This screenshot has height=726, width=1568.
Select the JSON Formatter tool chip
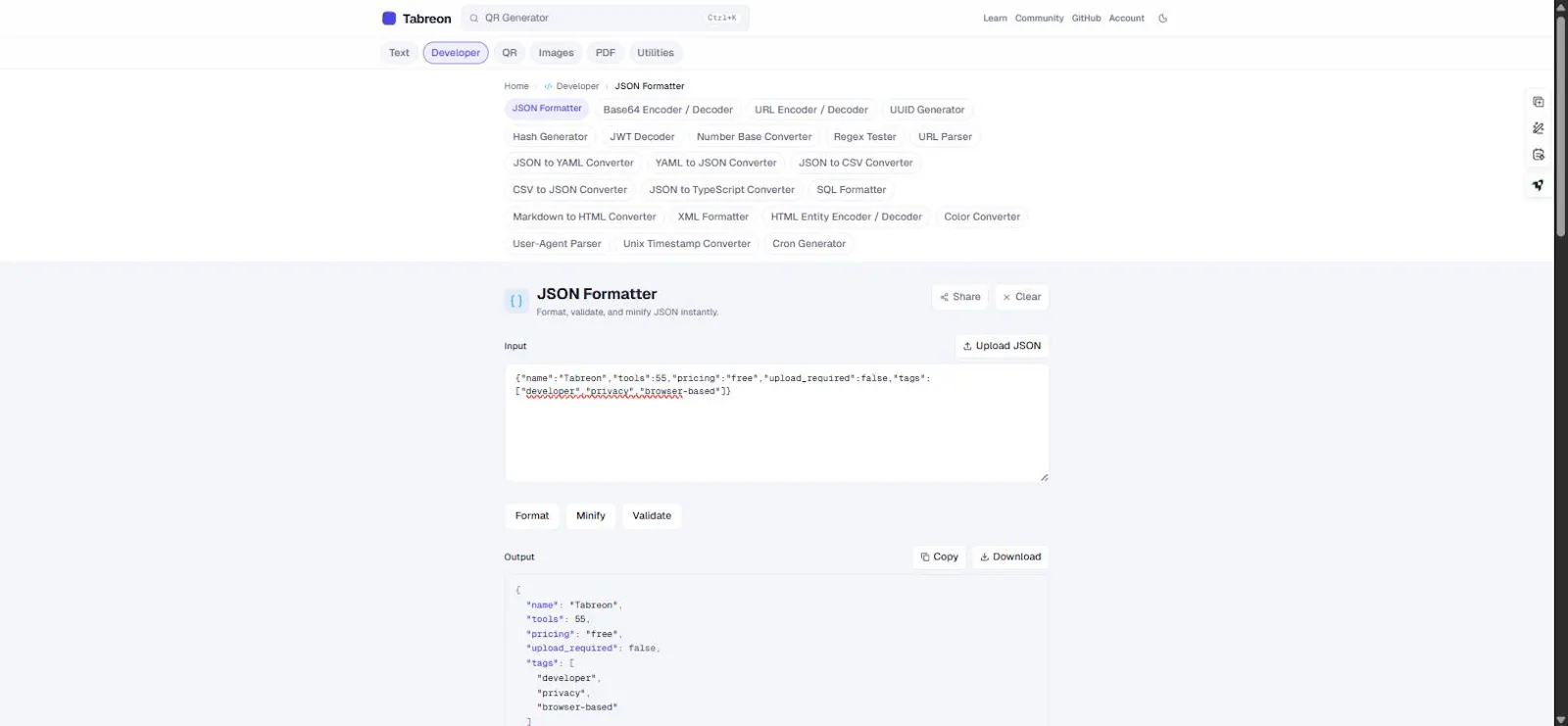click(x=547, y=109)
